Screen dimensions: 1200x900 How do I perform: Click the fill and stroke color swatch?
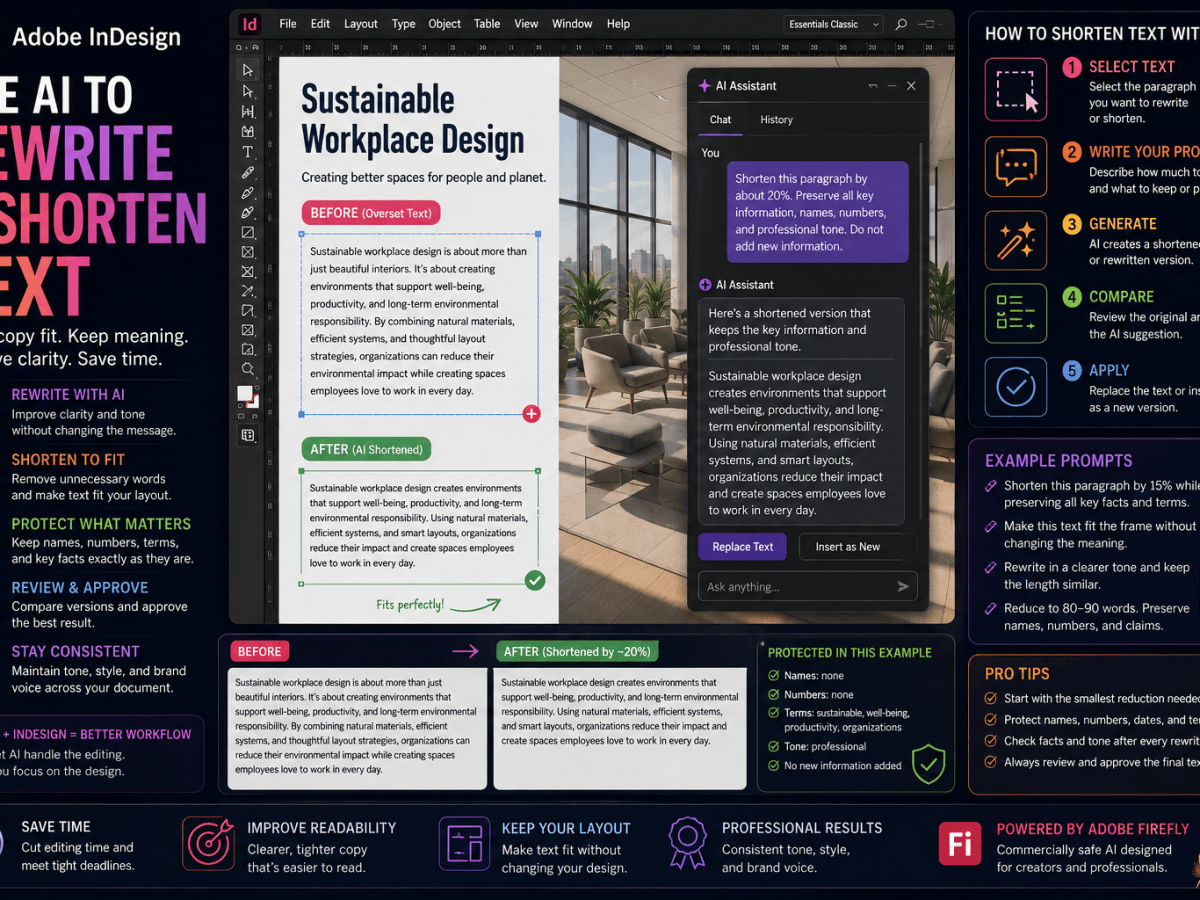[x=247, y=397]
